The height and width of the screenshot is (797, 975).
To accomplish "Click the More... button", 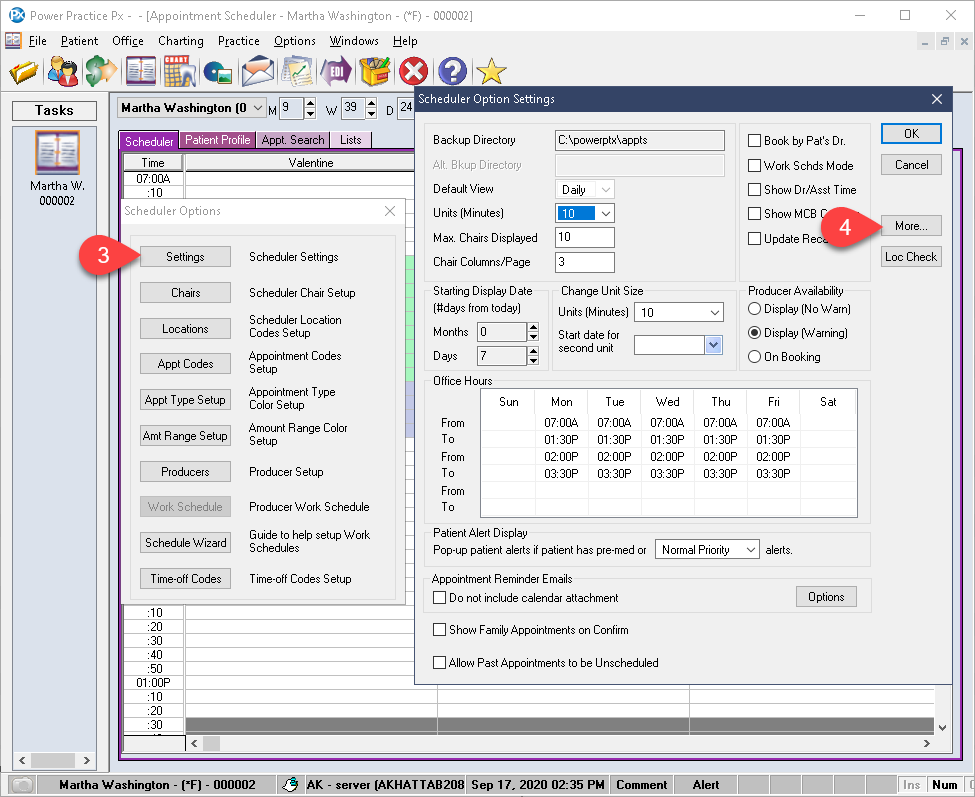I will (911, 226).
